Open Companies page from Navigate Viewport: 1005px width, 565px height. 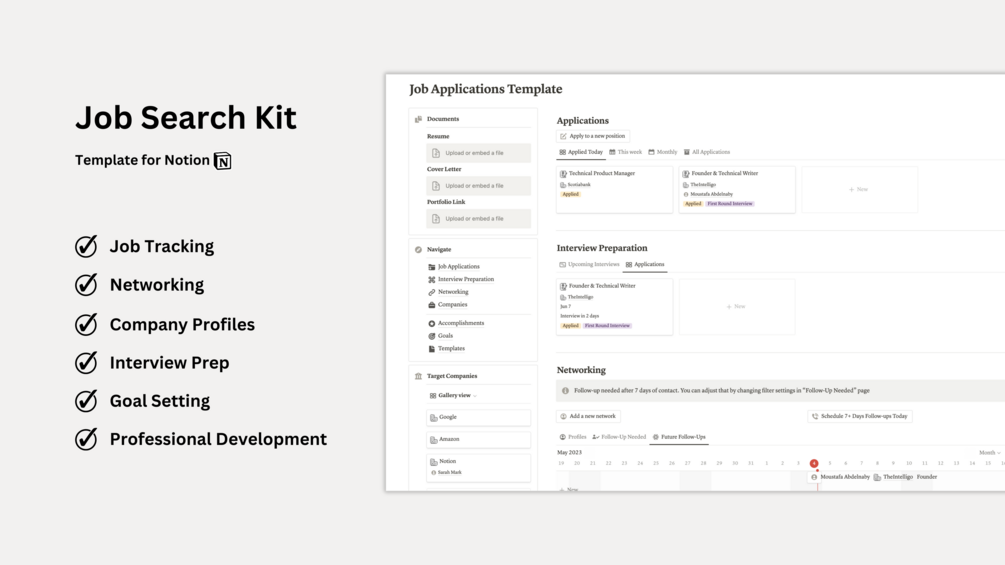pos(452,305)
